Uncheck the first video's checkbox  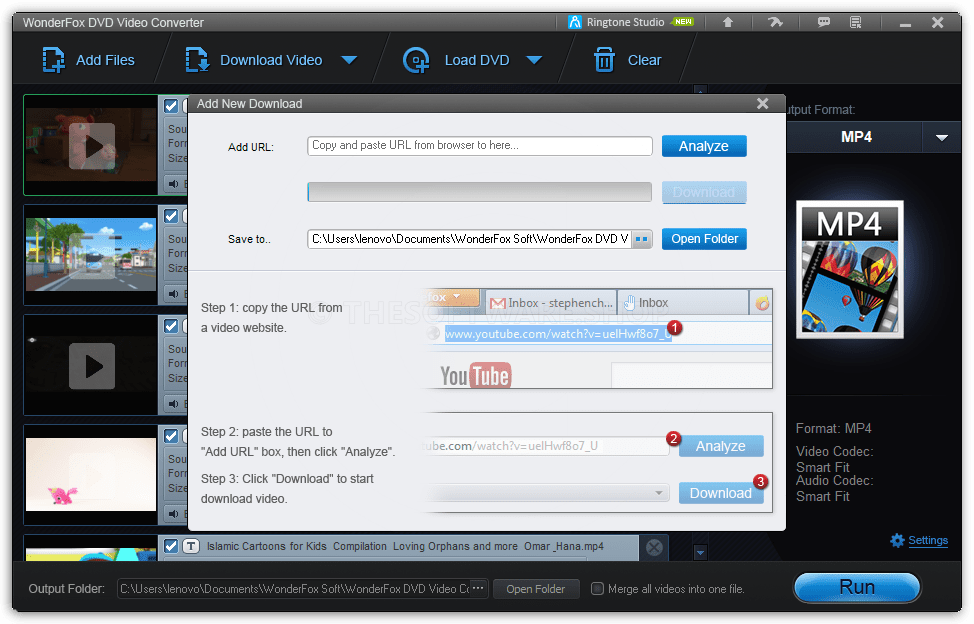pyautogui.click(x=171, y=106)
